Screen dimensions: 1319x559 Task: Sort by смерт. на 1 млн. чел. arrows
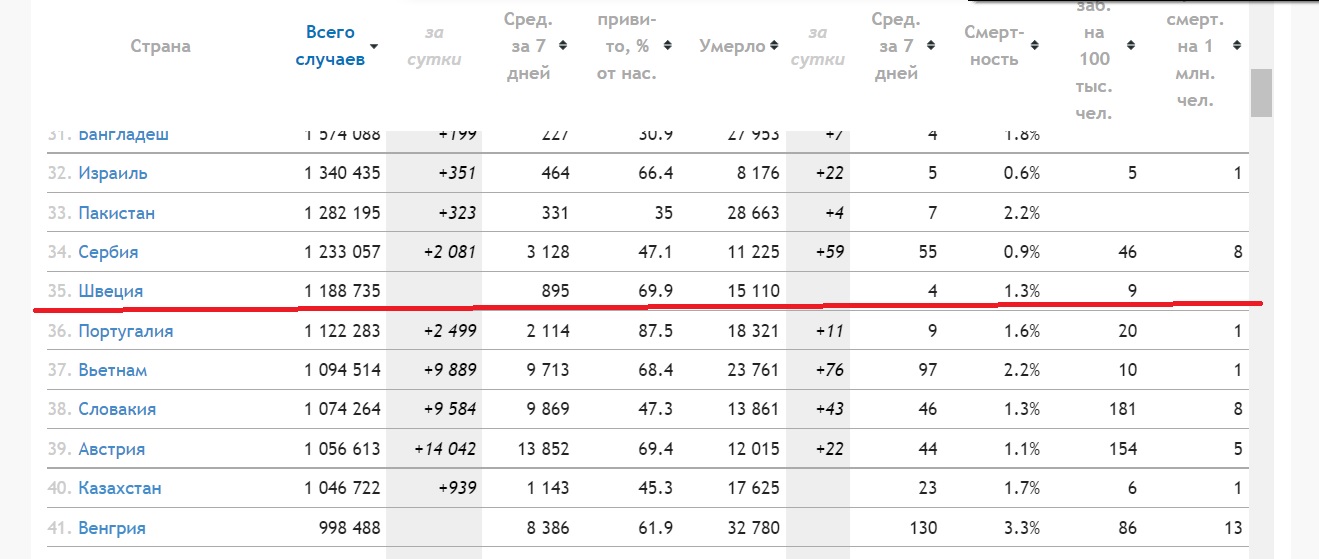[1237, 46]
